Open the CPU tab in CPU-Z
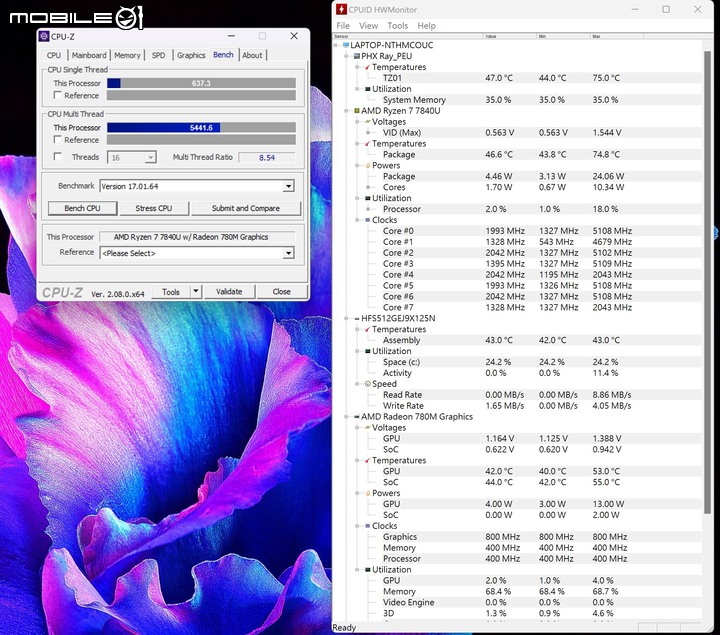 pyautogui.click(x=54, y=55)
